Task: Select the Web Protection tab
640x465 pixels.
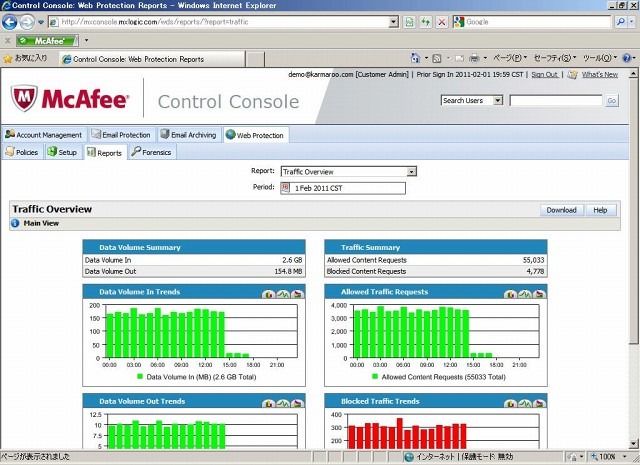Action: tap(256, 135)
